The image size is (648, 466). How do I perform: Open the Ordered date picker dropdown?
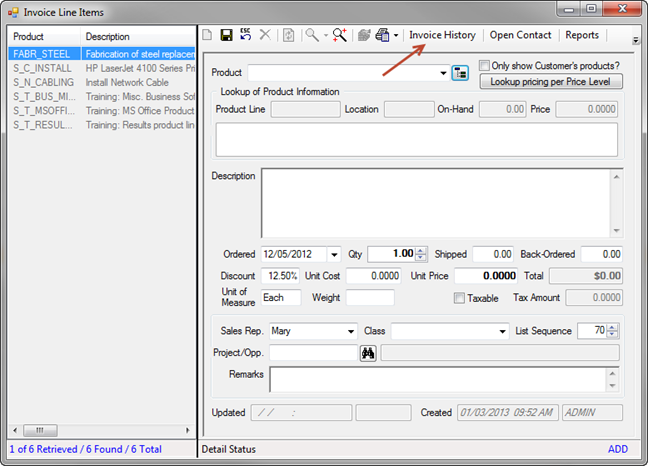pyautogui.click(x=334, y=254)
